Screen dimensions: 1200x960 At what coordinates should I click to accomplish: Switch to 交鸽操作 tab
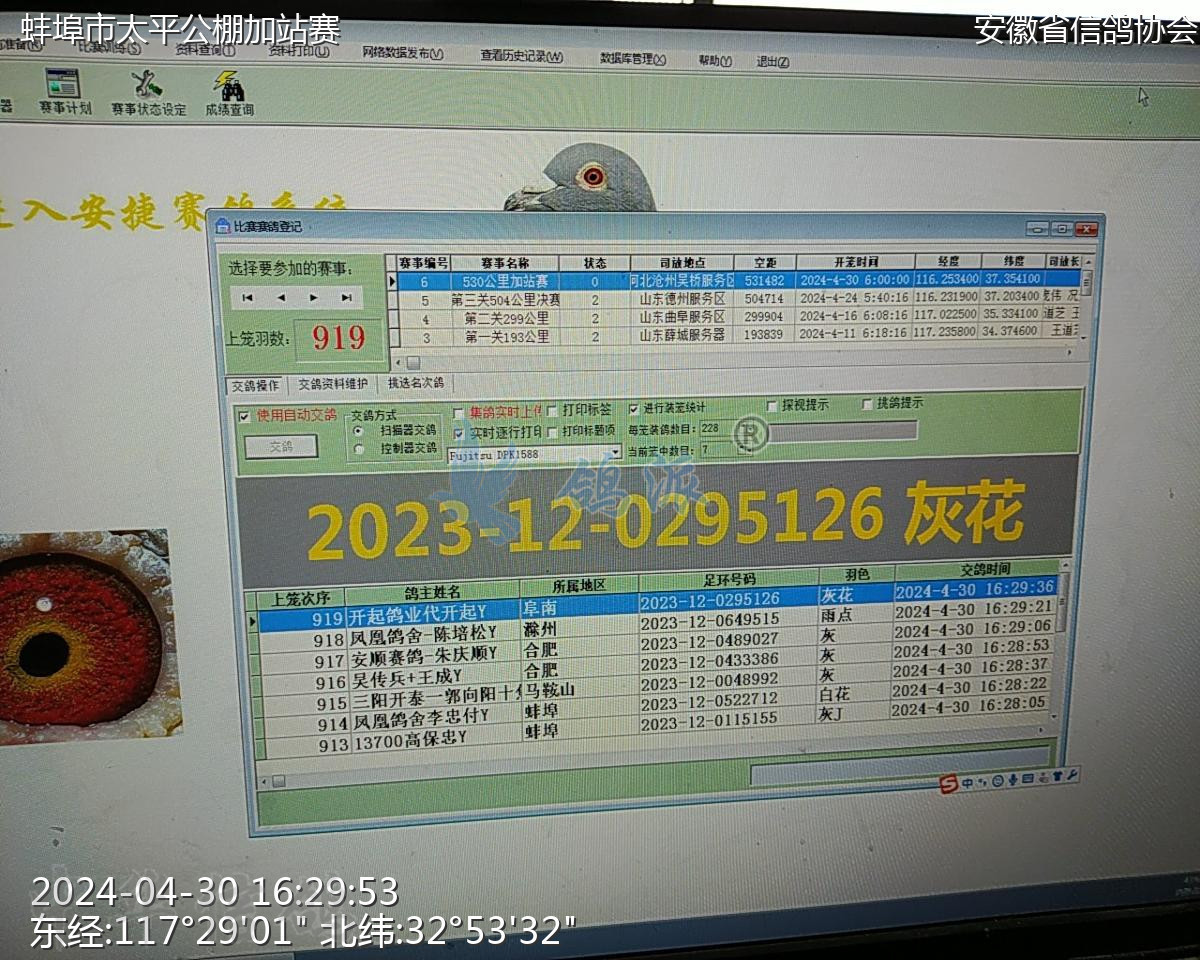click(x=255, y=385)
